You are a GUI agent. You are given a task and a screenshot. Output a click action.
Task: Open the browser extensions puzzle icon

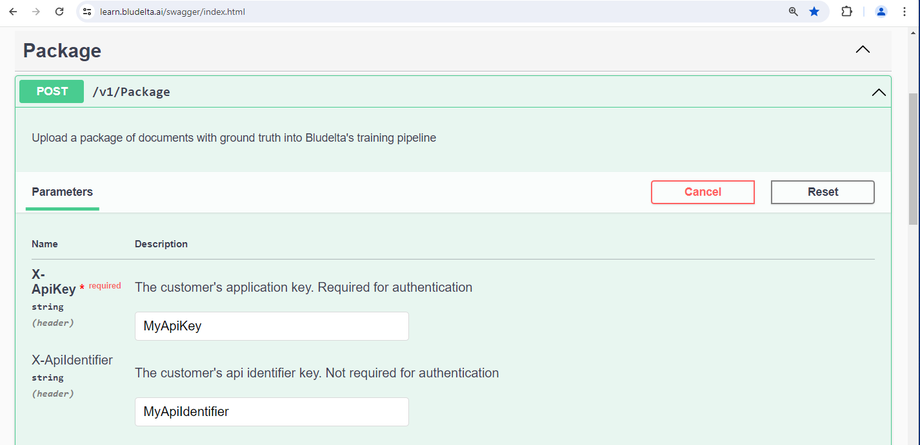846,12
